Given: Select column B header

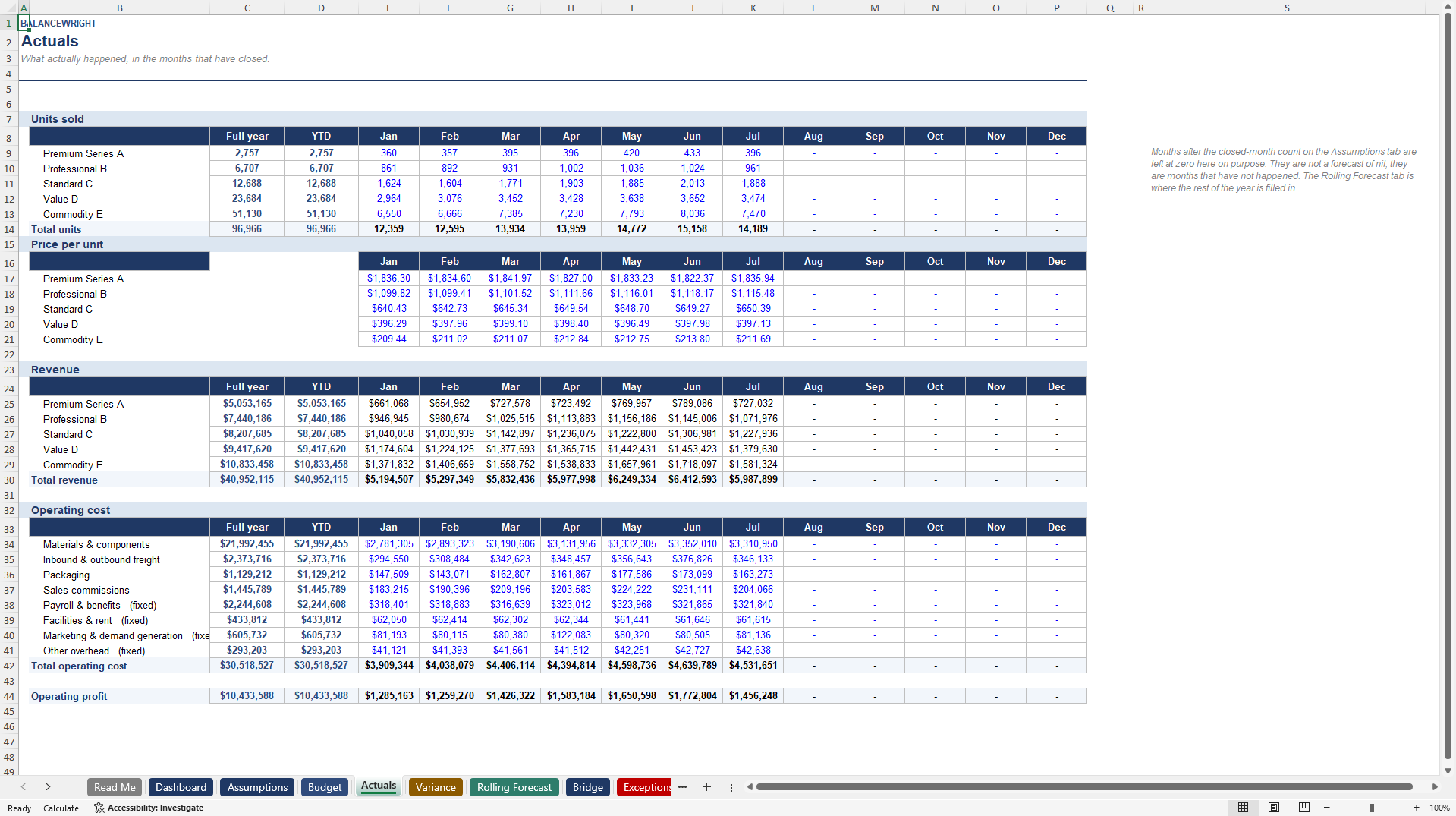Looking at the screenshot, I should click(x=119, y=8).
